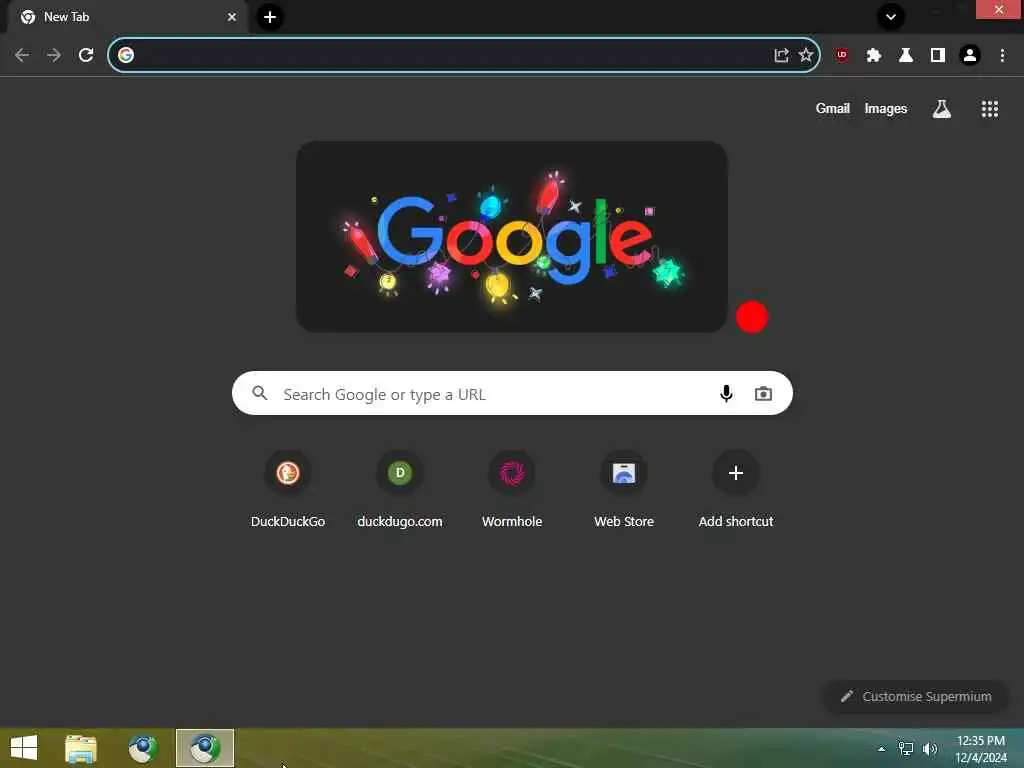Open File Explorer from the taskbar
The width and height of the screenshot is (1024, 768).
pyautogui.click(x=81, y=748)
